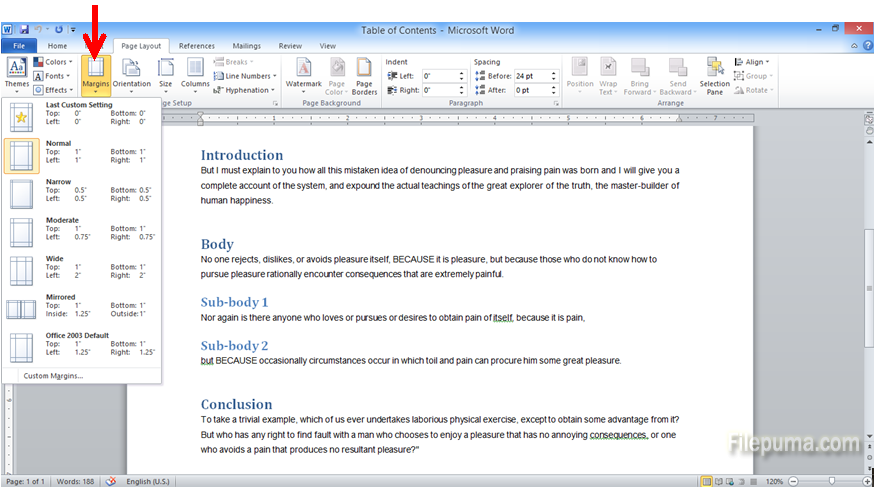Viewport: 874px width, 487px height.
Task: Minimize the ribbon with caret icon
Action: coord(854,46)
